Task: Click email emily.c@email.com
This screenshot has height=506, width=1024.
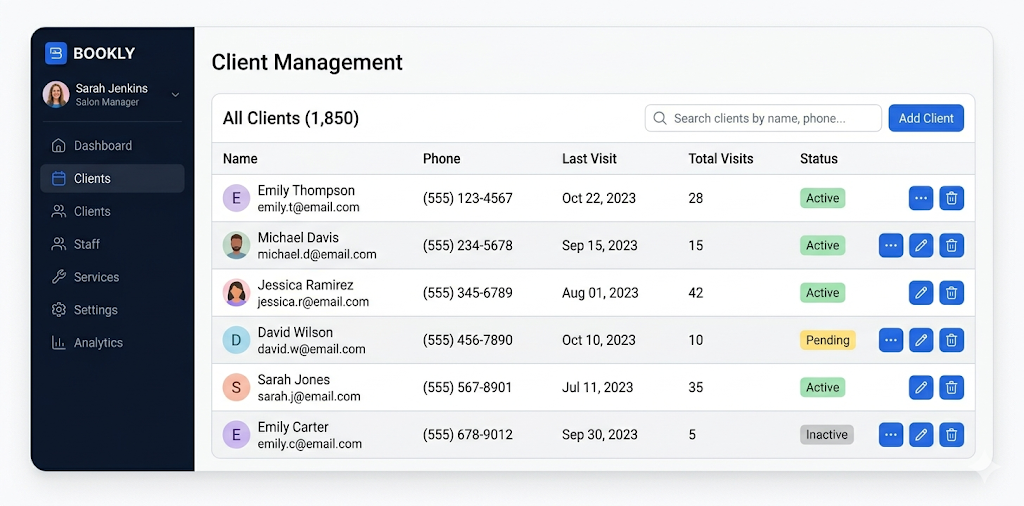Action: pyautogui.click(x=310, y=444)
